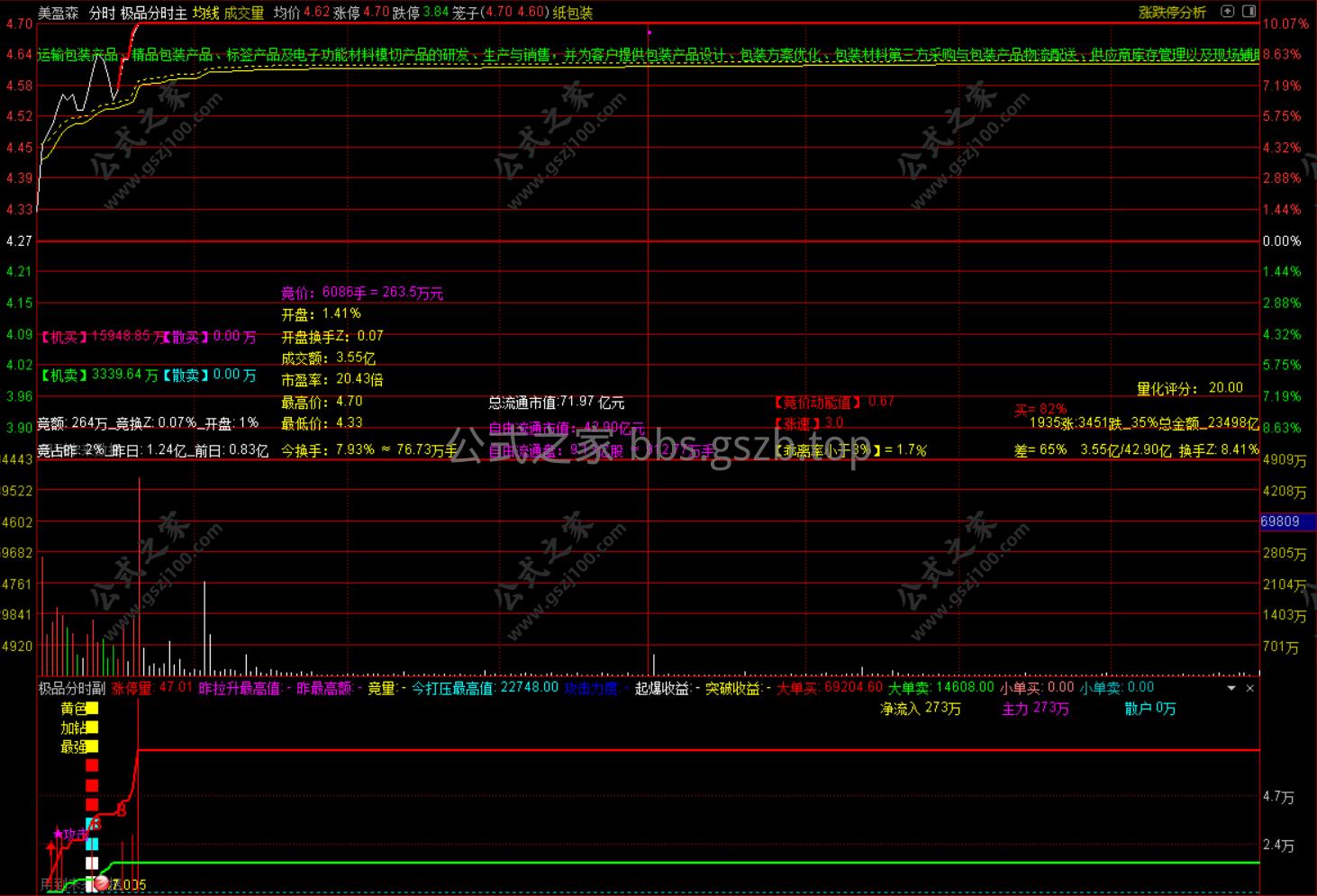Click the 开盘换手Z 0.07 text

pos(332,336)
